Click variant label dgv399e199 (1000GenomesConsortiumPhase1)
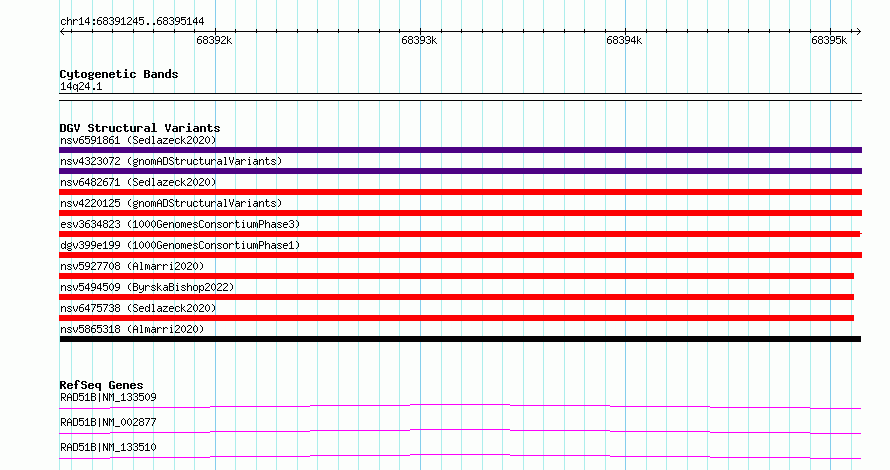 point(180,245)
